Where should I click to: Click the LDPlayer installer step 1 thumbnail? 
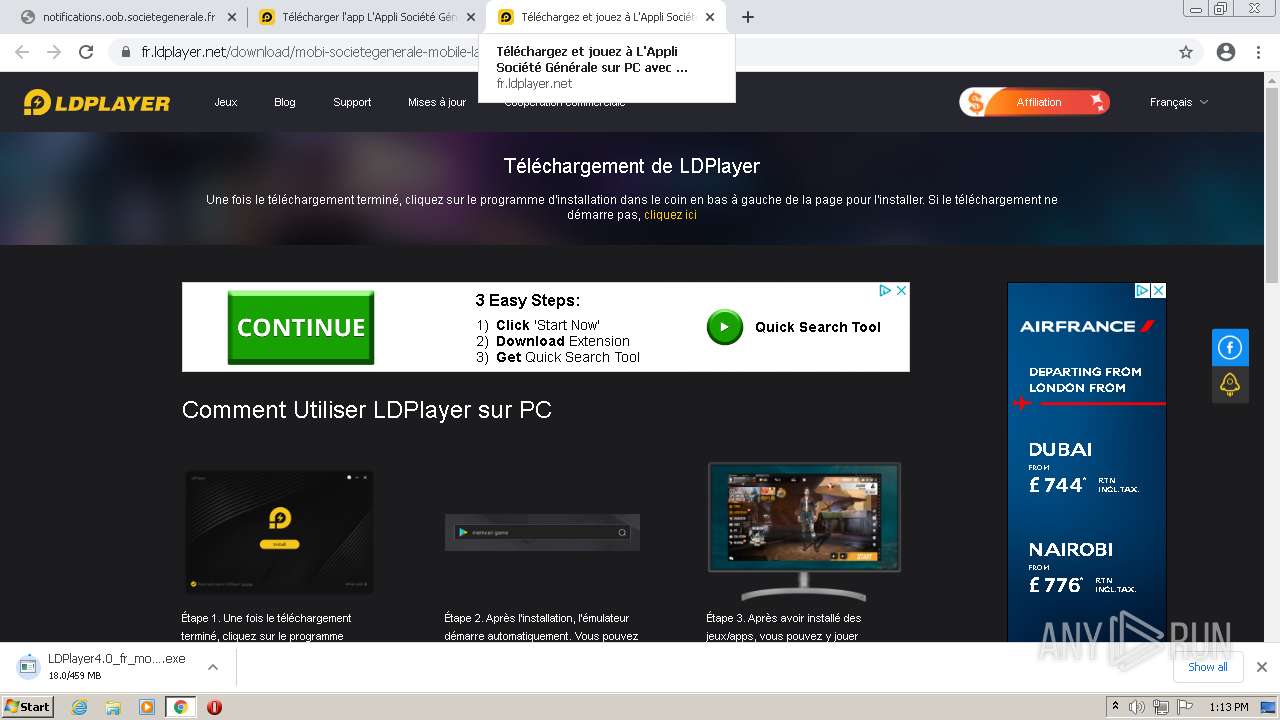pos(279,532)
